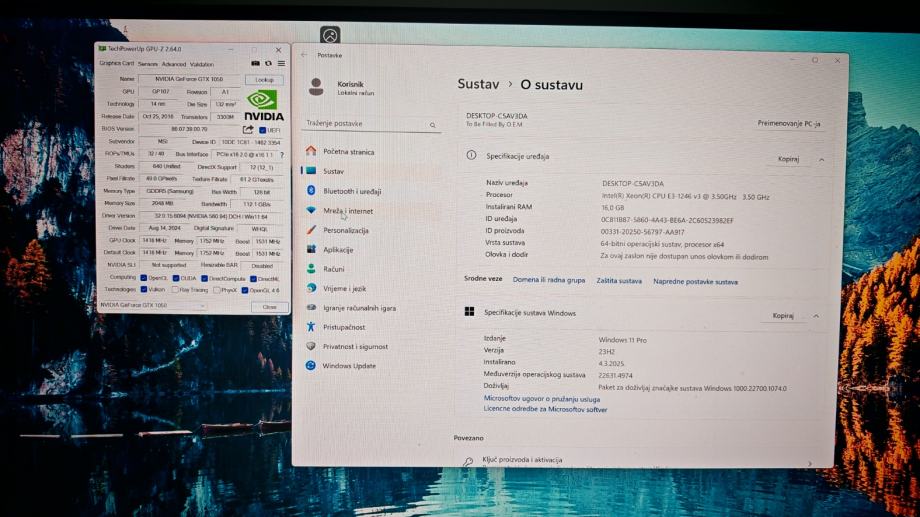This screenshot has height=517, width=920.
Task: Click the Windows 11 Pro edition value
Action: (623, 340)
